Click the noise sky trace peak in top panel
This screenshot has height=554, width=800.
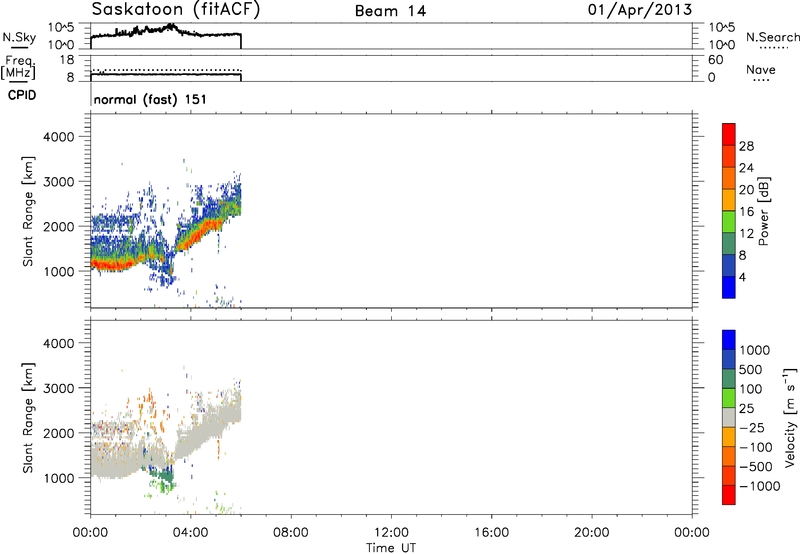pyautogui.click(x=171, y=26)
